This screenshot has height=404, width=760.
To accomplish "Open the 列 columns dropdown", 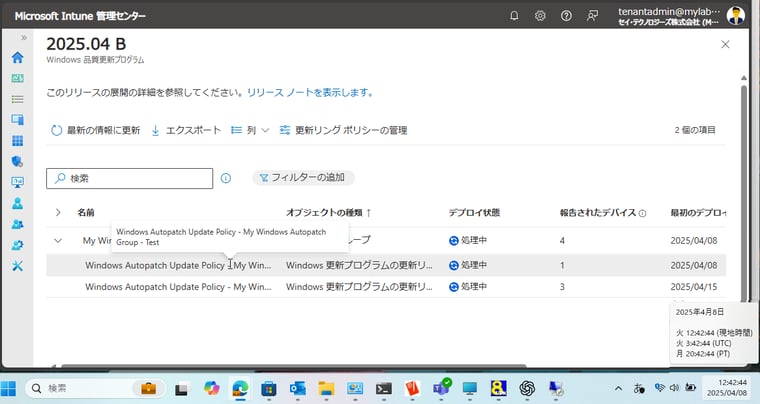I will click(250, 130).
